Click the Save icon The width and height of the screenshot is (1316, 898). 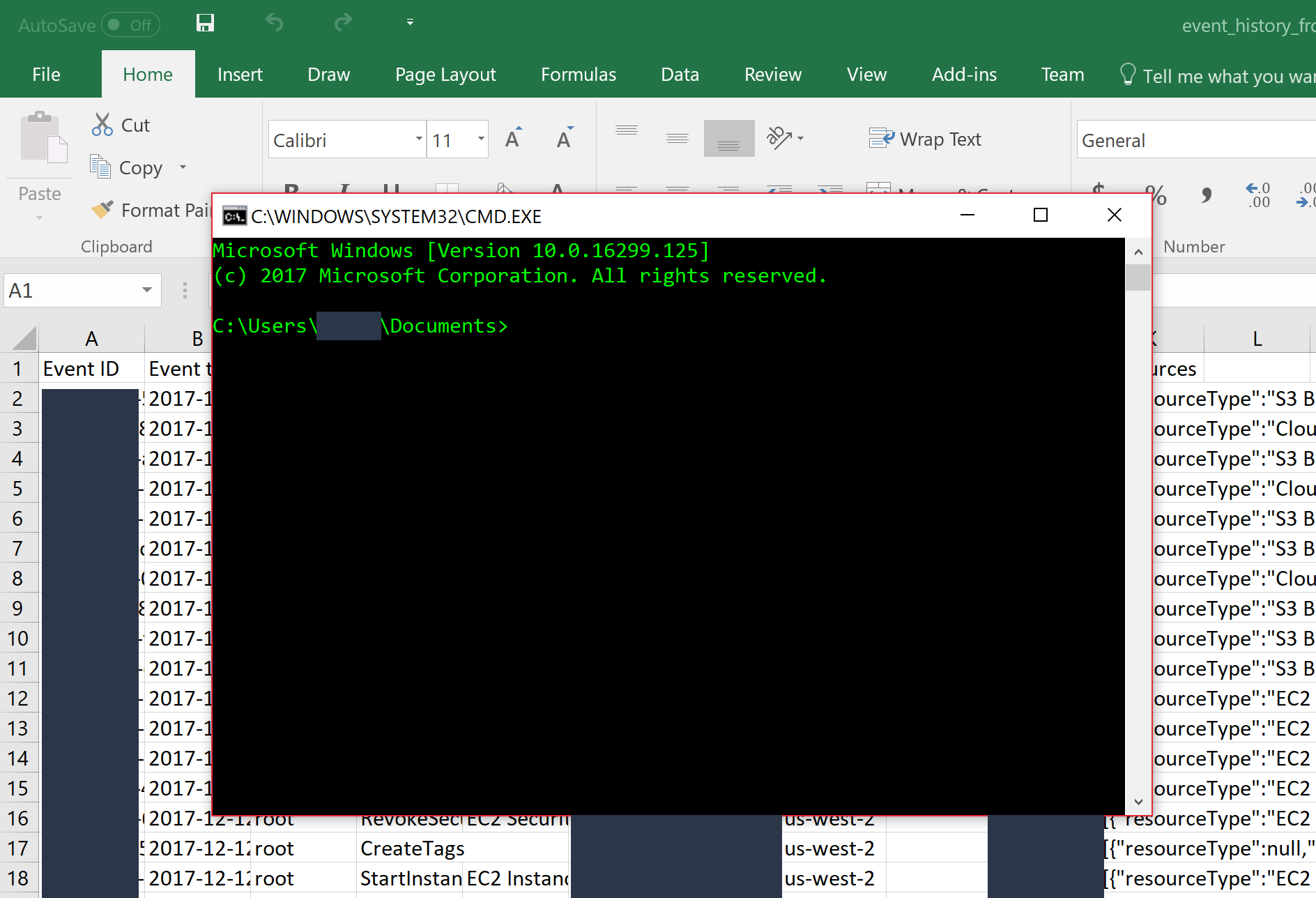[204, 23]
